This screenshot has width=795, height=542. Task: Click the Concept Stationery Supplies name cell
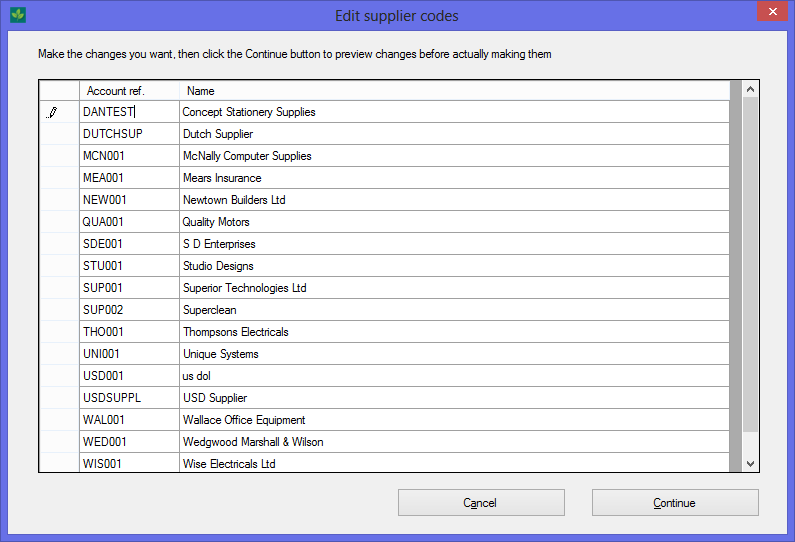point(454,112)
